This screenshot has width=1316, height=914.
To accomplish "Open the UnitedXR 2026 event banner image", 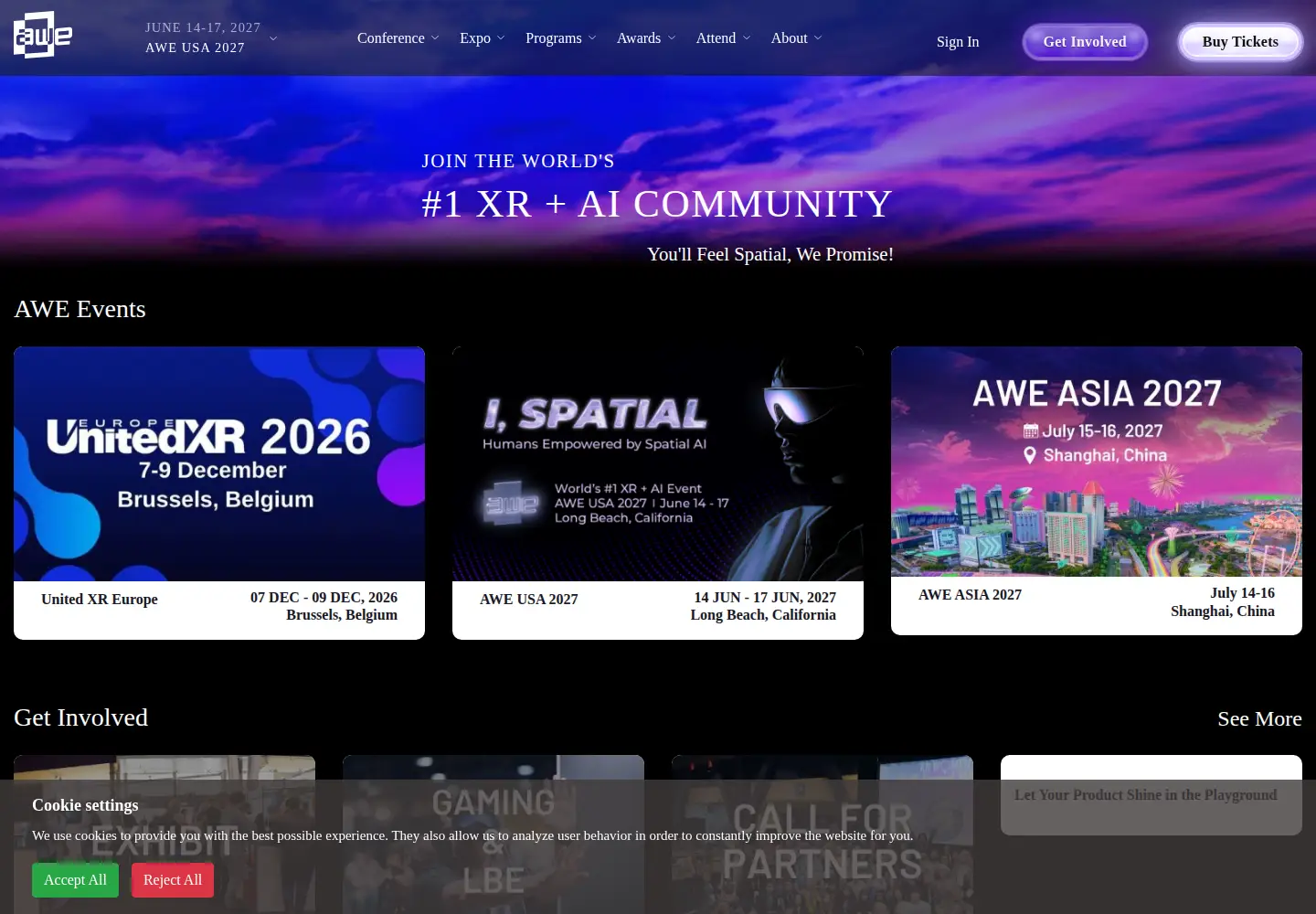I will click(x=219, y=463).
